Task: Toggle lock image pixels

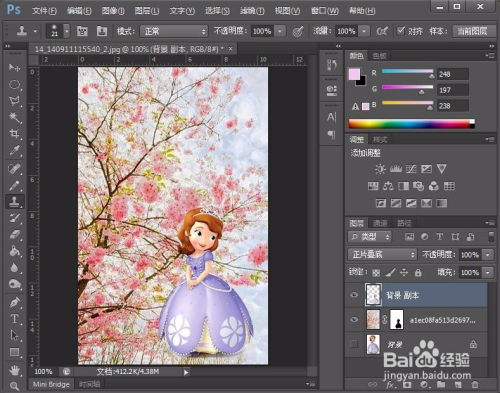Action: point(390,273)
